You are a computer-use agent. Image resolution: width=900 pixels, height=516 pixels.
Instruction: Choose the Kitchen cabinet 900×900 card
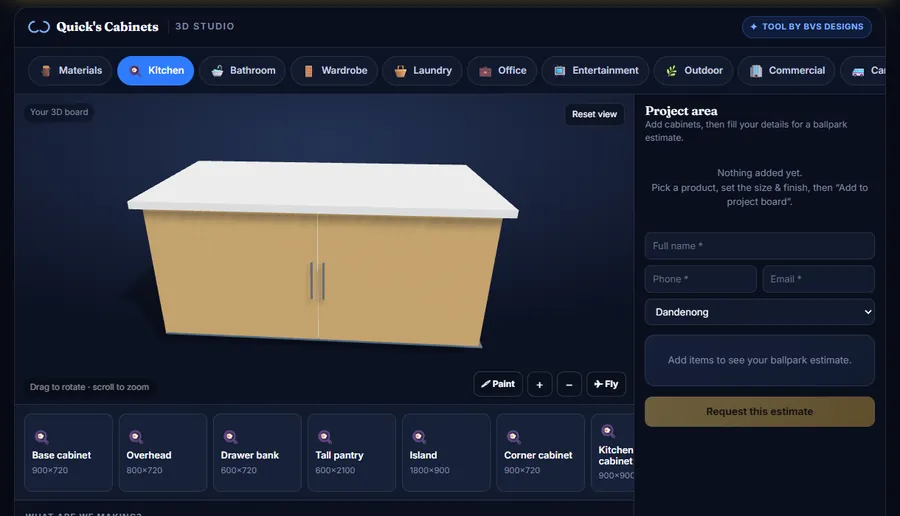point(613,452)
